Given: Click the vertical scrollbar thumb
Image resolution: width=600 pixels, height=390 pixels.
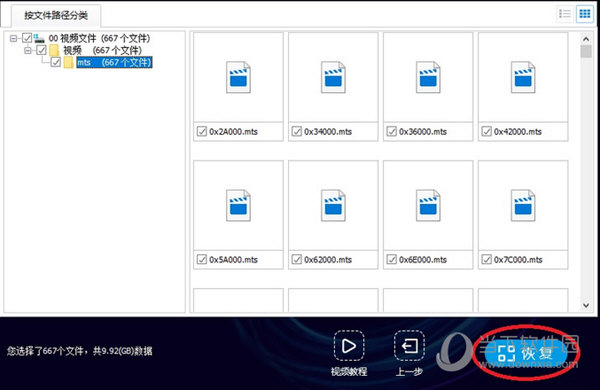Looking at the screenshot, I should click(x=585, y=51).
